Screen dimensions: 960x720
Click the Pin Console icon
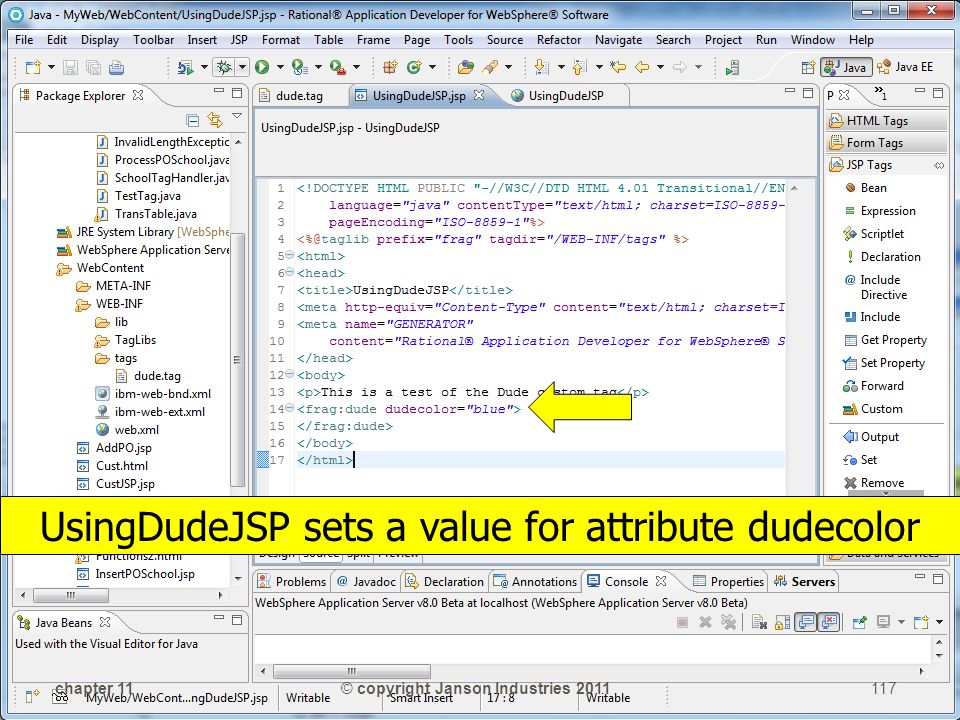pos(860,622)
